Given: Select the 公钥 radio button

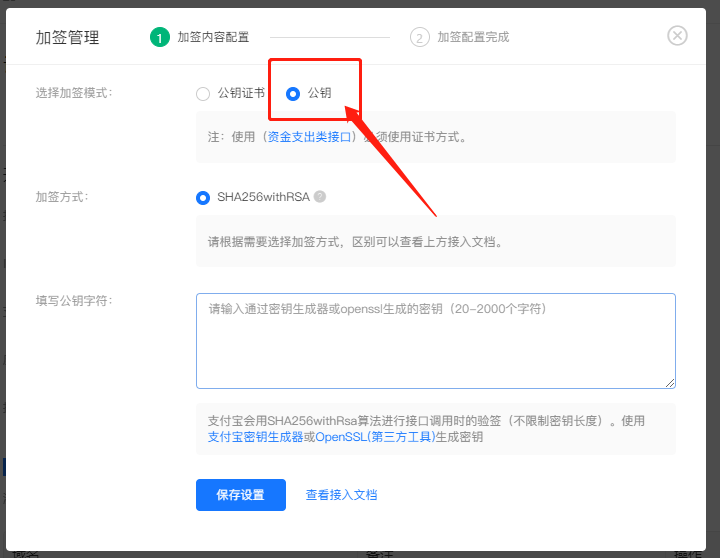Looking at the screenshot, I should click(293, 94).
